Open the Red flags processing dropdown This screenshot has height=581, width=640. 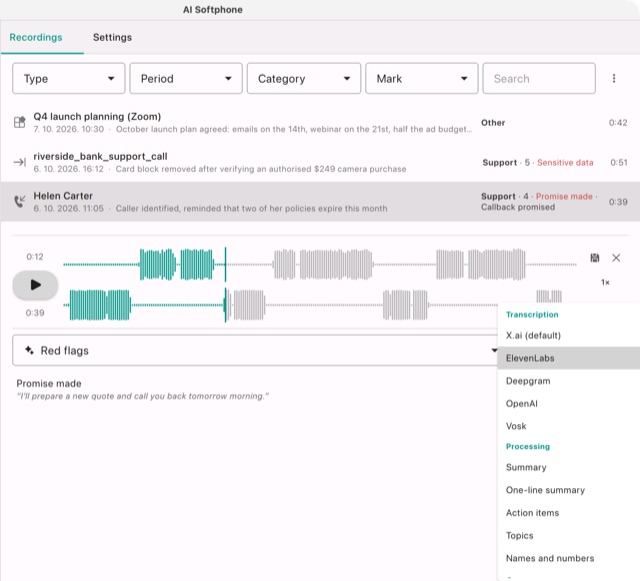click(x=256, y=350)
